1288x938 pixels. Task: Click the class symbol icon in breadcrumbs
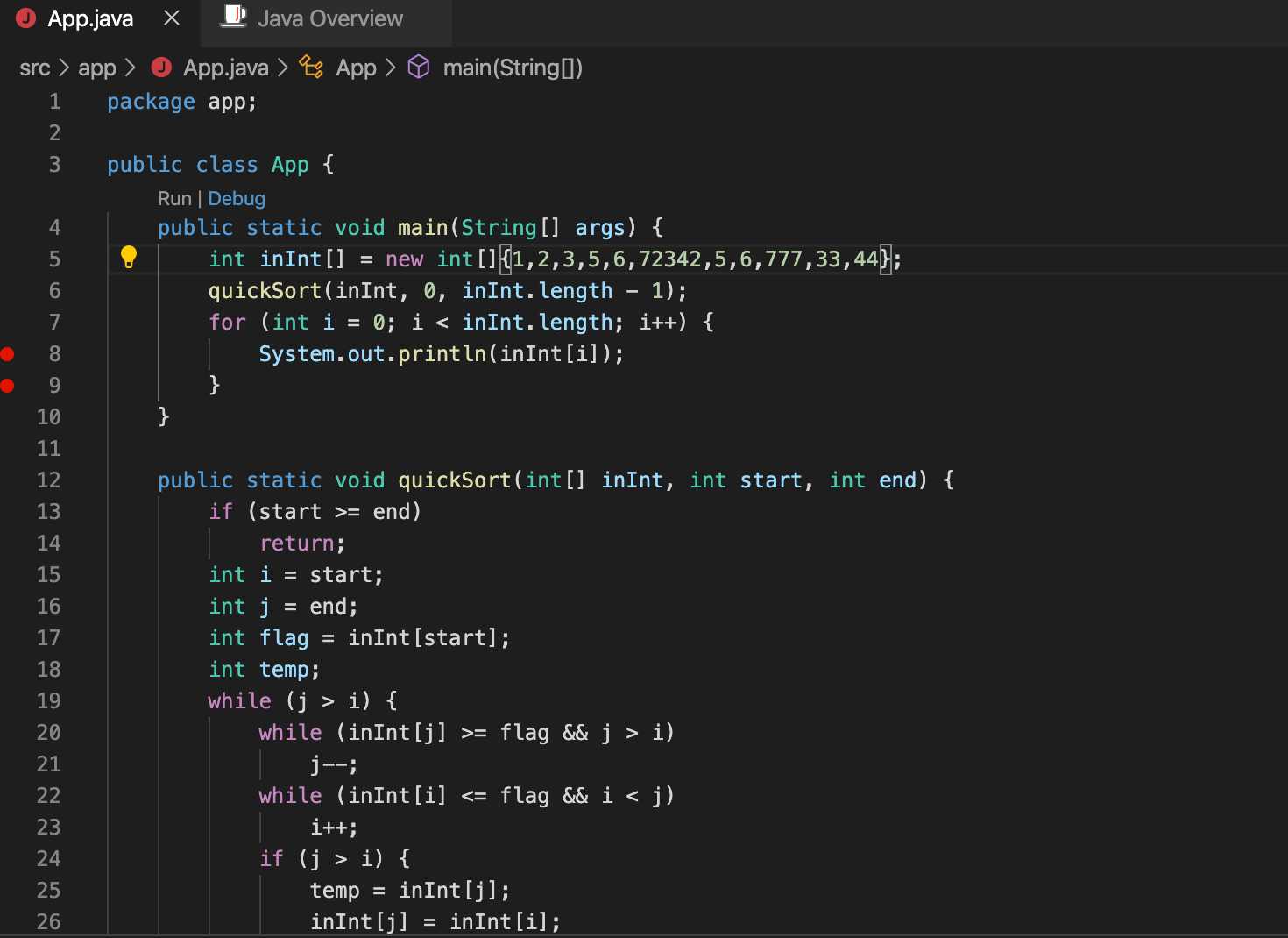tap(311, 67)
